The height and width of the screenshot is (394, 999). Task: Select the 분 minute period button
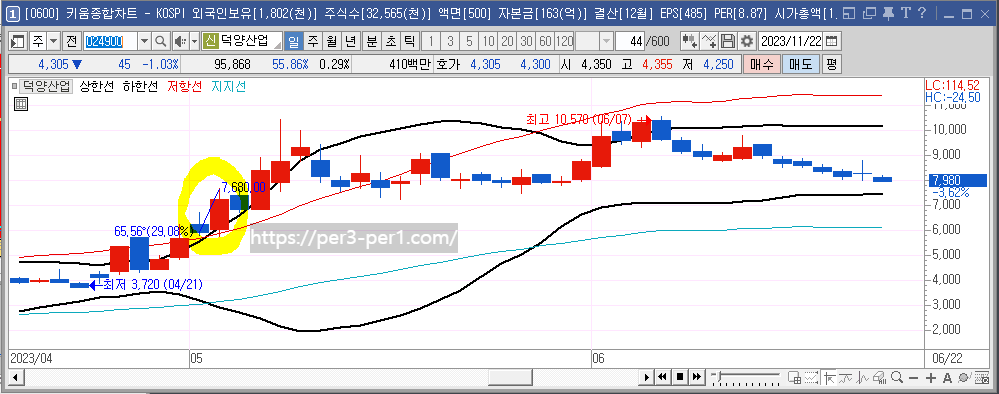click(x=371, y=41)
